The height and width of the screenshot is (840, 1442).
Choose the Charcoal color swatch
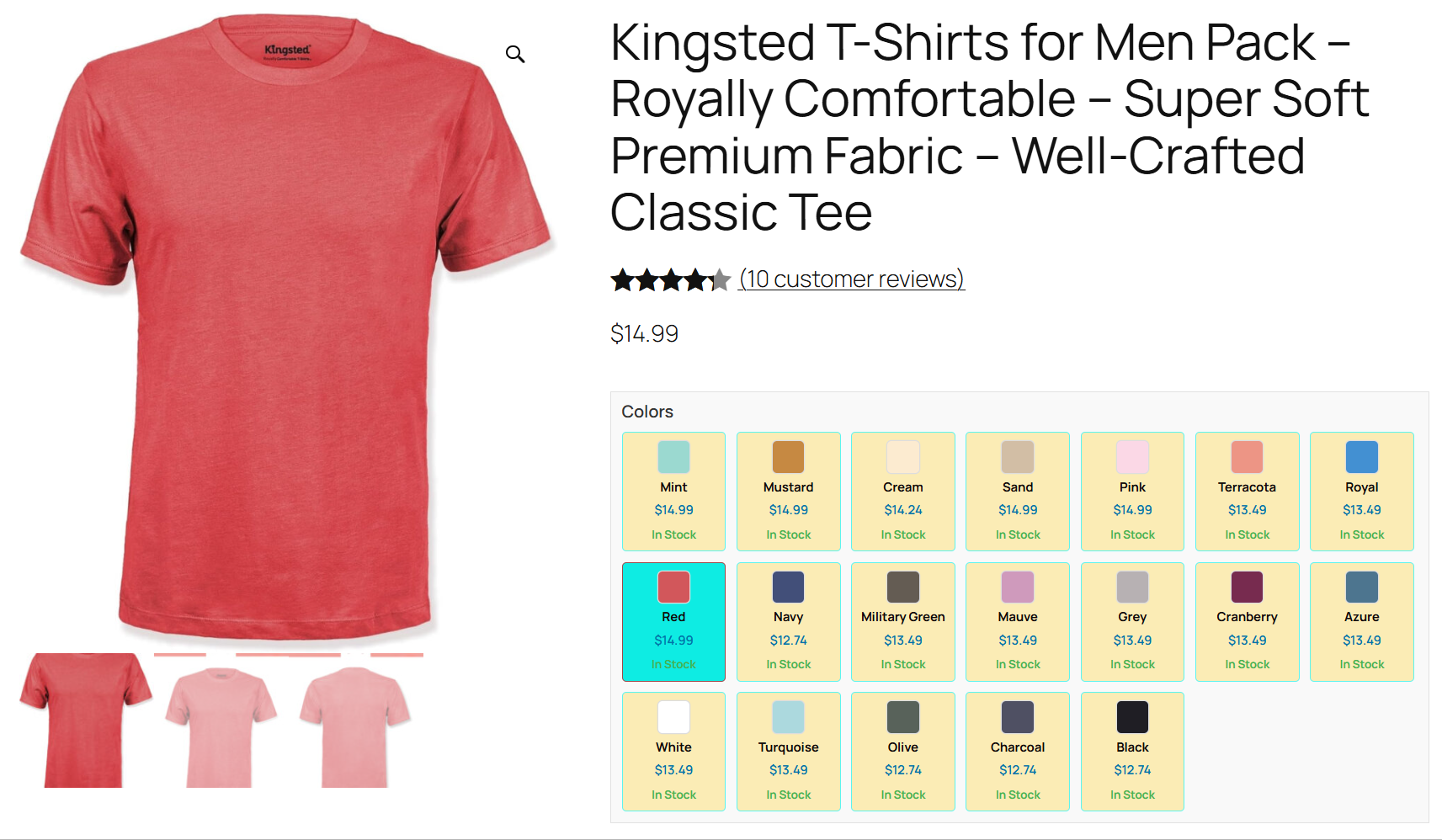click(x=1017, y=751)
